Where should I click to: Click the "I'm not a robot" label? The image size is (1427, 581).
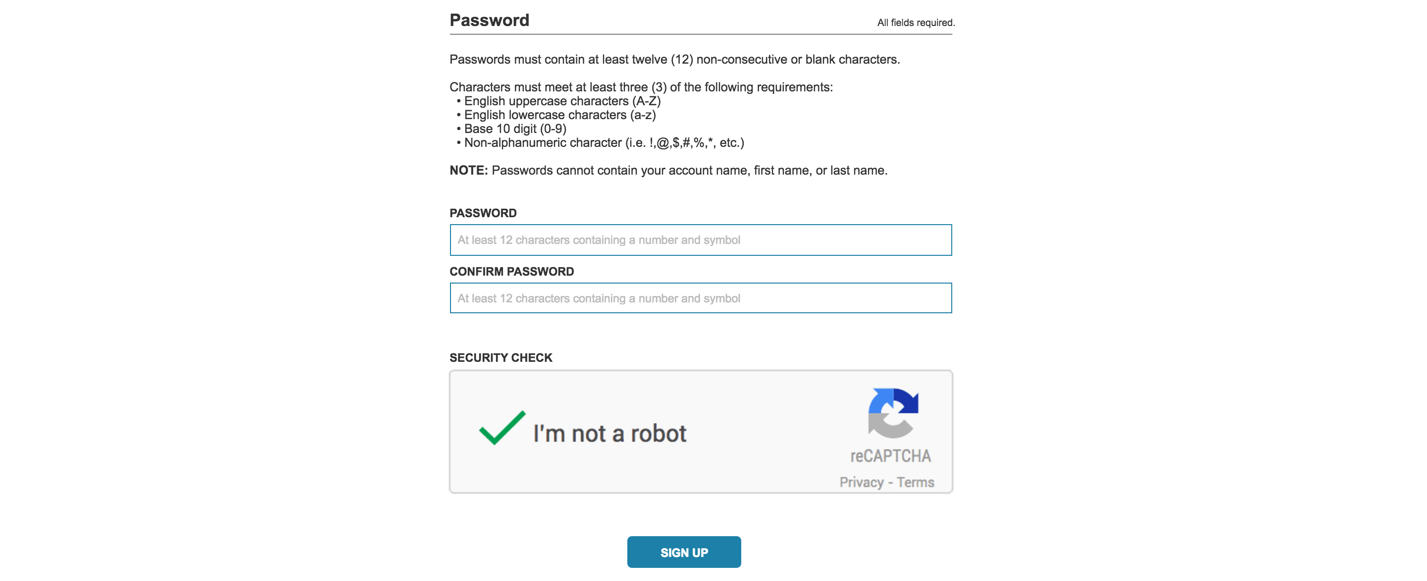[x=609, y=434]
